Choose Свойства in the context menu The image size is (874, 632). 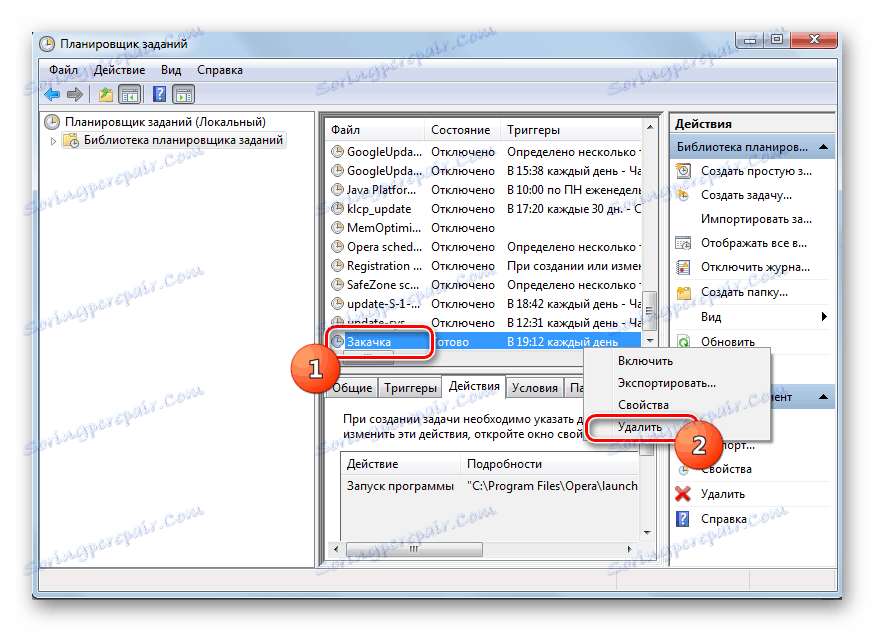click(677, 405)
